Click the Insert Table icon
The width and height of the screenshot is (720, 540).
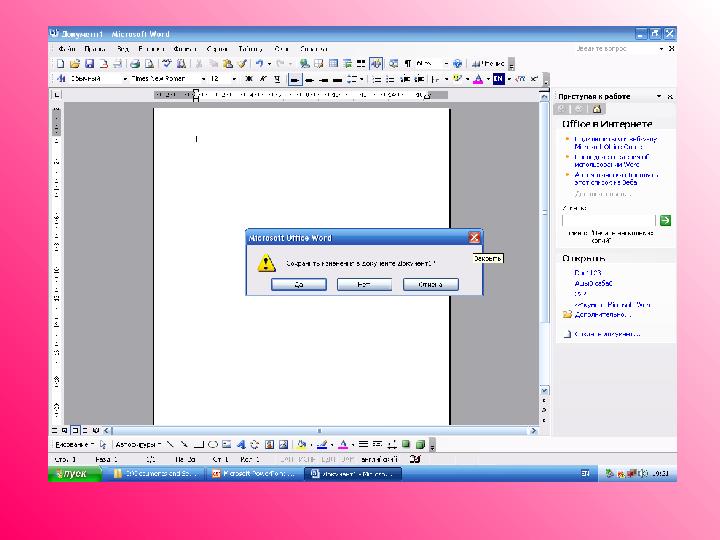(333, 63)
